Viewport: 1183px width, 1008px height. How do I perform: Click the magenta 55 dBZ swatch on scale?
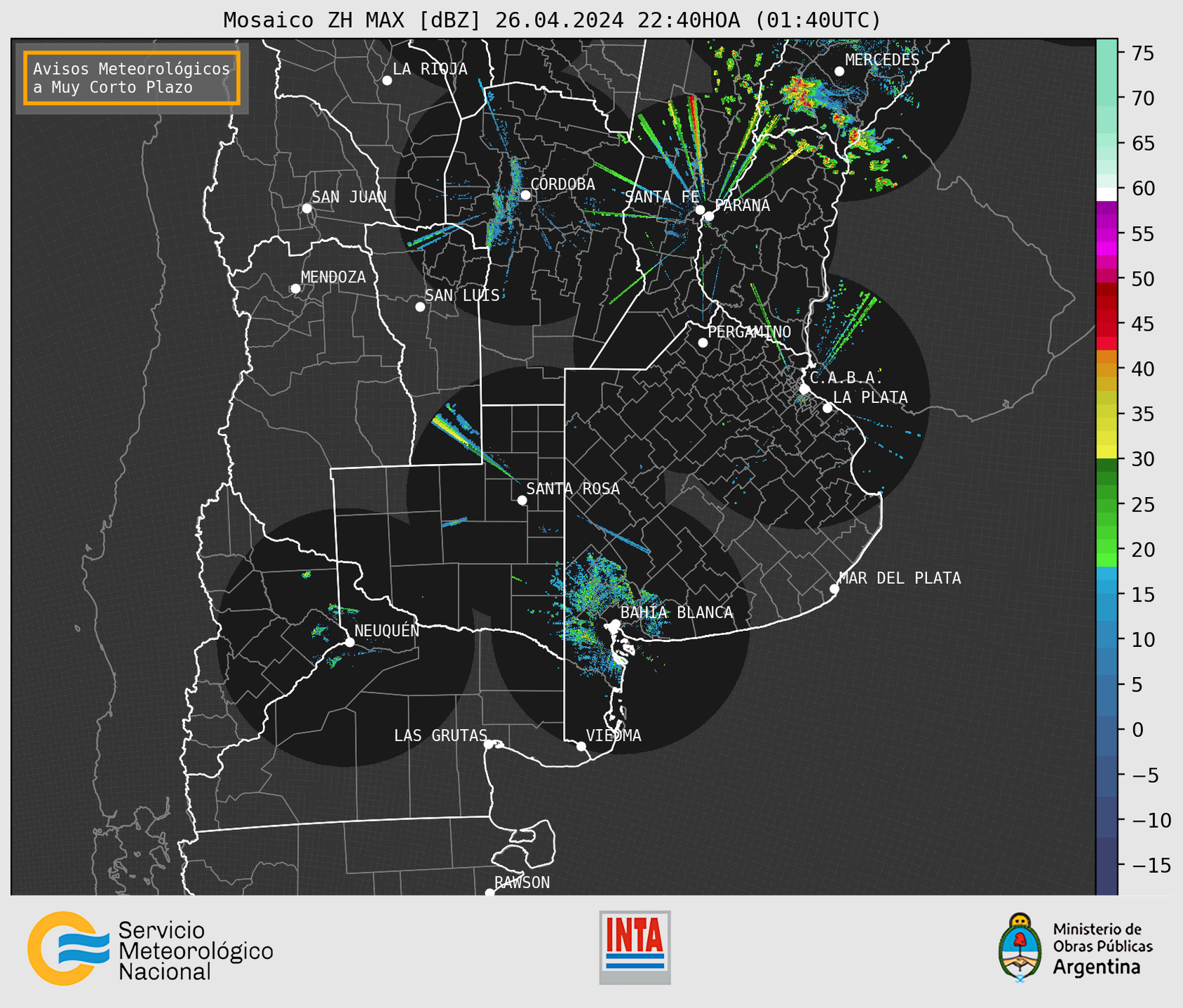click(1107, 233)
